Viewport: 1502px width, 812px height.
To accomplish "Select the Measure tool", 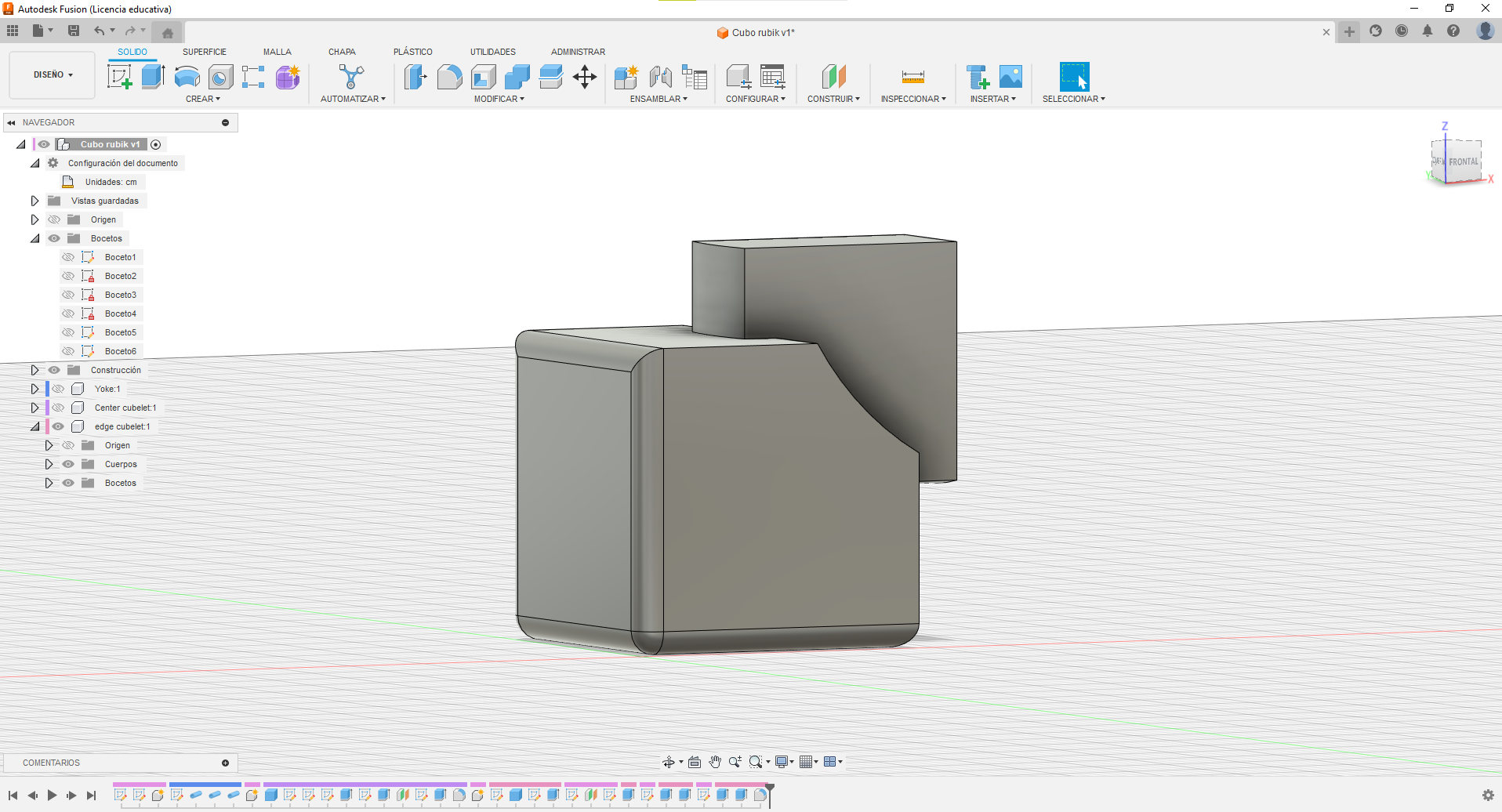I will tap(913, 77).
